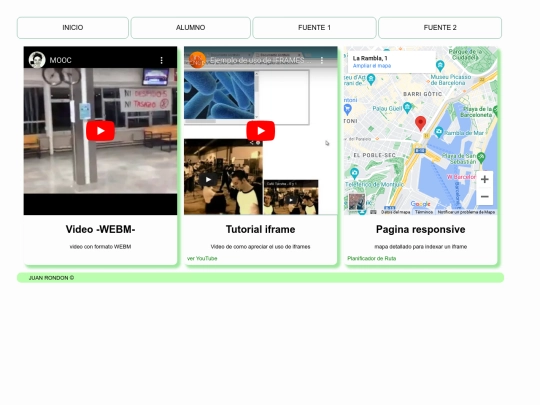Click the keyboard shortcuts icon on map
Image resolution: width=540 pixels, height=405 pixels.
(373, 212)
